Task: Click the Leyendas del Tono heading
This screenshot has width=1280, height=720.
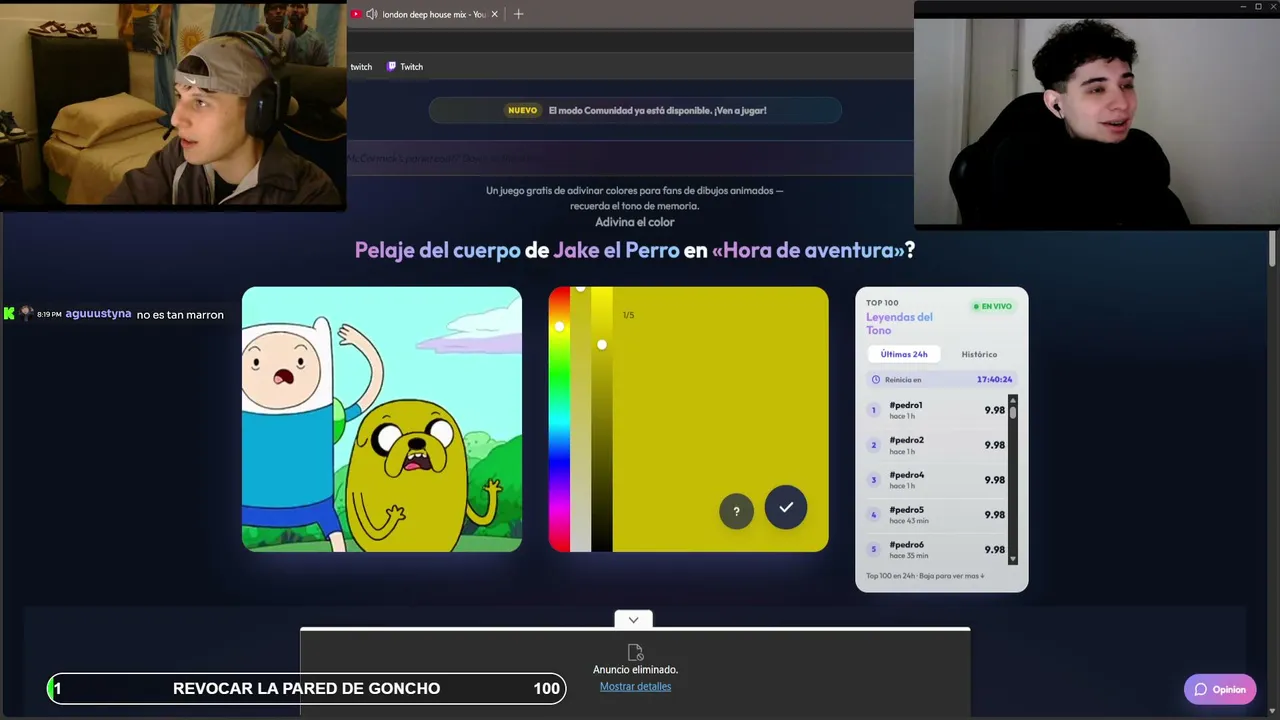Action: click(899, 323)
